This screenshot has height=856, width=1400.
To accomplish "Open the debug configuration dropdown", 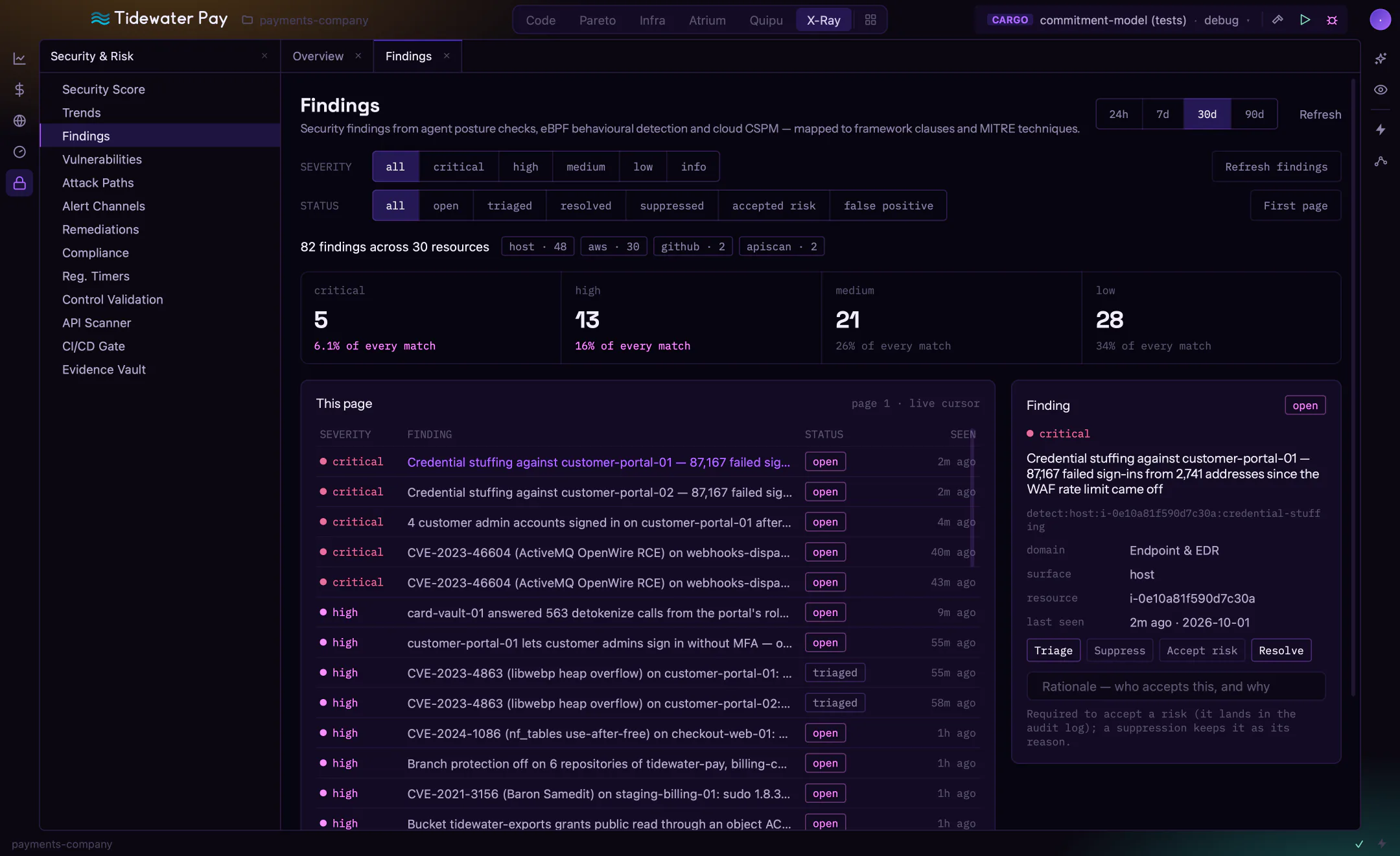I will click(1226, 20).
